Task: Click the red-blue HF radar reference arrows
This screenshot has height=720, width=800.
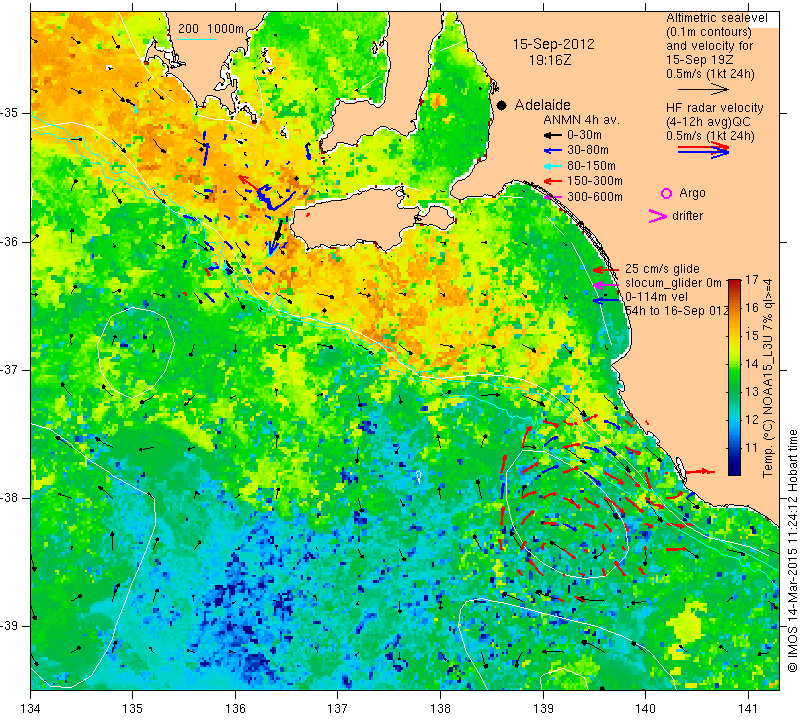Action: click(x=703, y=149)
